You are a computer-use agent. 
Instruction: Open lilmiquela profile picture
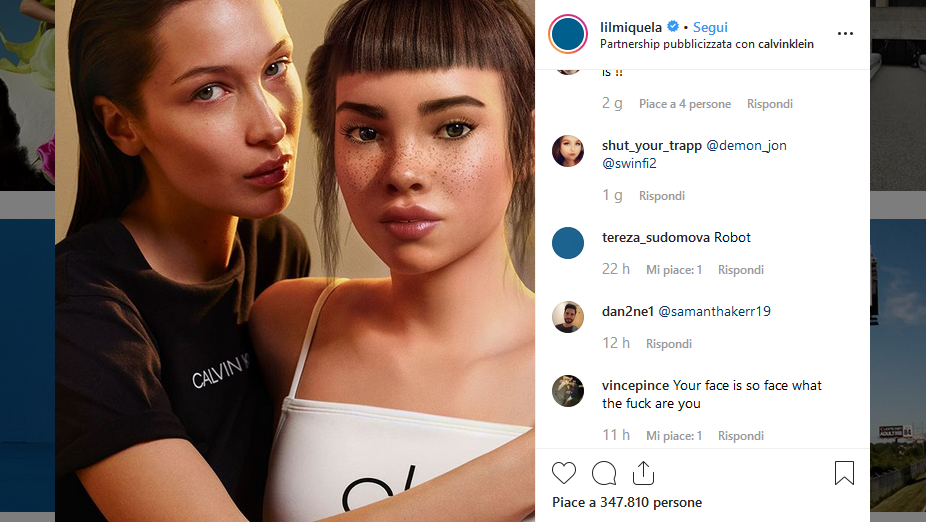568,34
